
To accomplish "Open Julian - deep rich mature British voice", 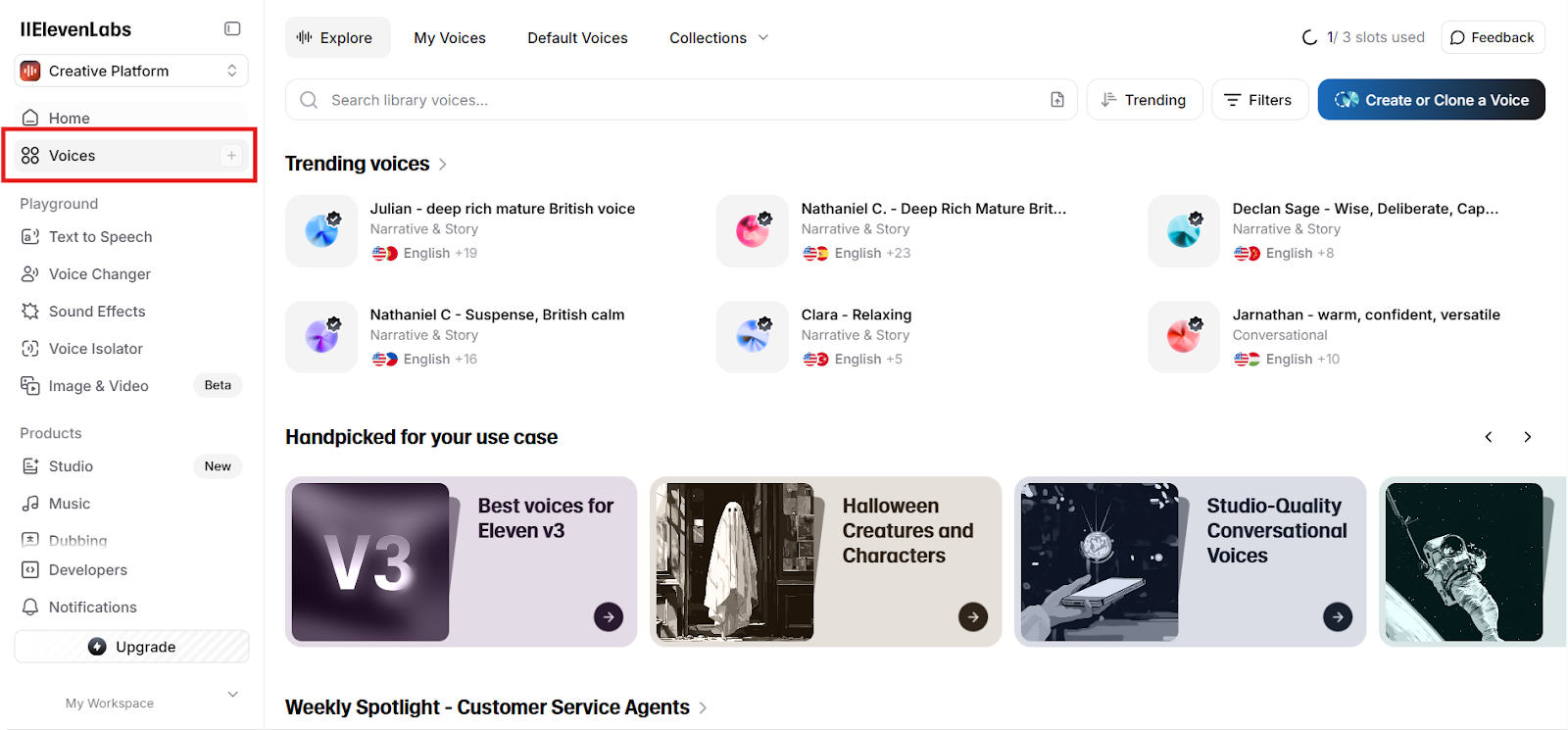I will coord(503,209).
